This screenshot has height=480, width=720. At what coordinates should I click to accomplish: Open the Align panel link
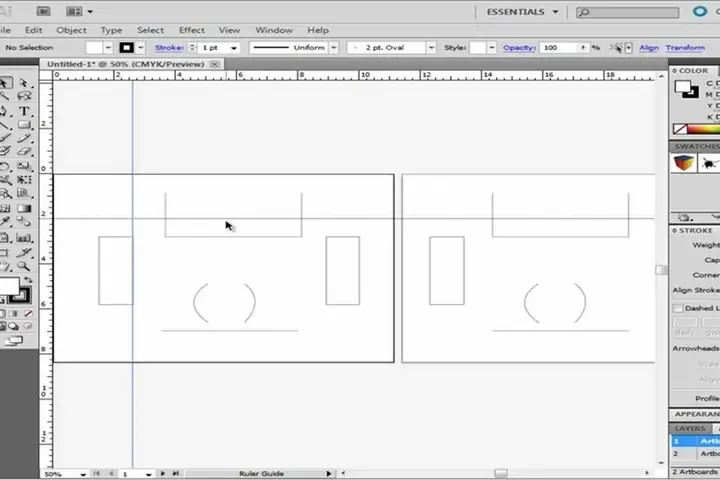tap(649, 48)
